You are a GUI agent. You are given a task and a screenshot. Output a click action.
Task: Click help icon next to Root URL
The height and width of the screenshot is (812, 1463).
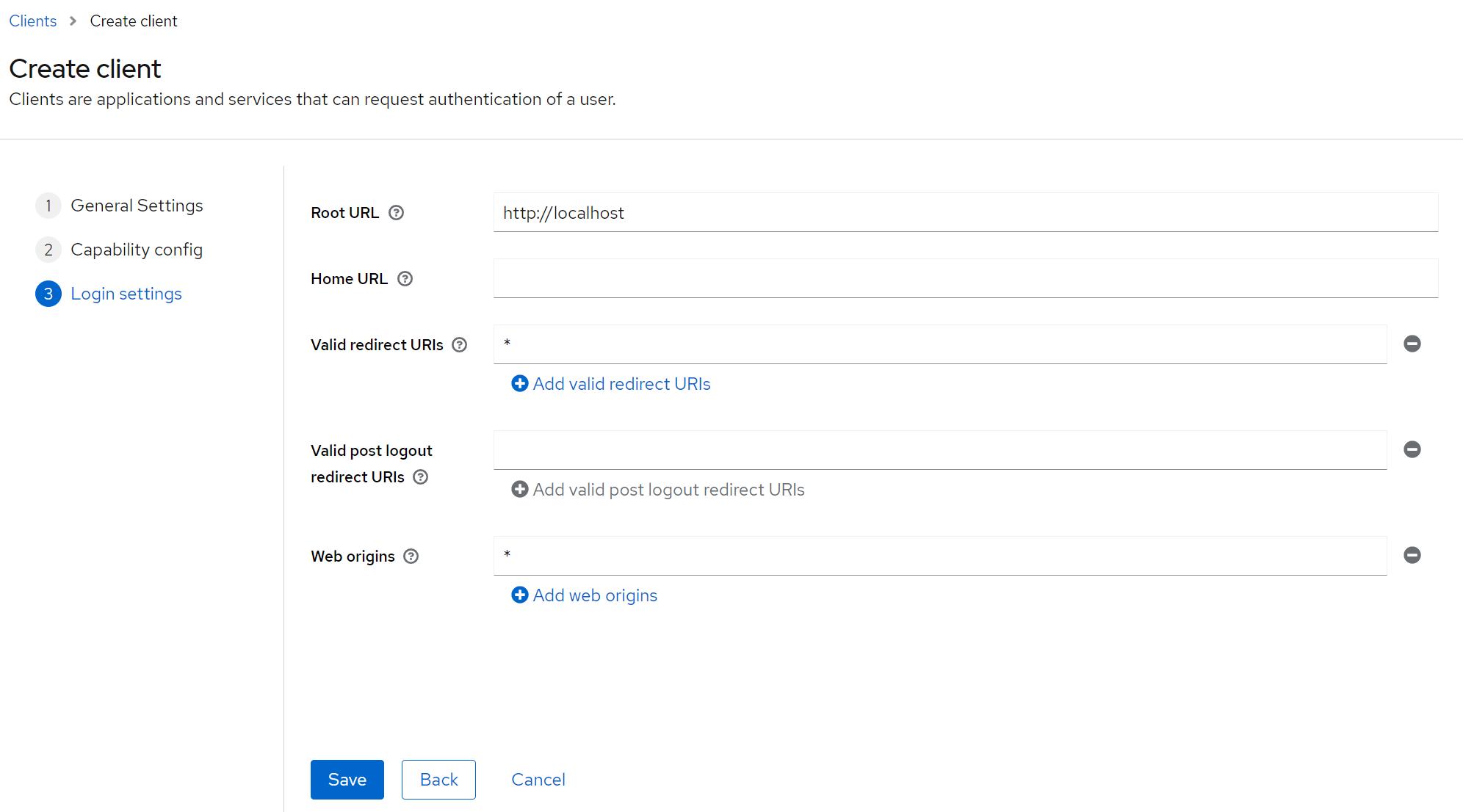(396, 213)
